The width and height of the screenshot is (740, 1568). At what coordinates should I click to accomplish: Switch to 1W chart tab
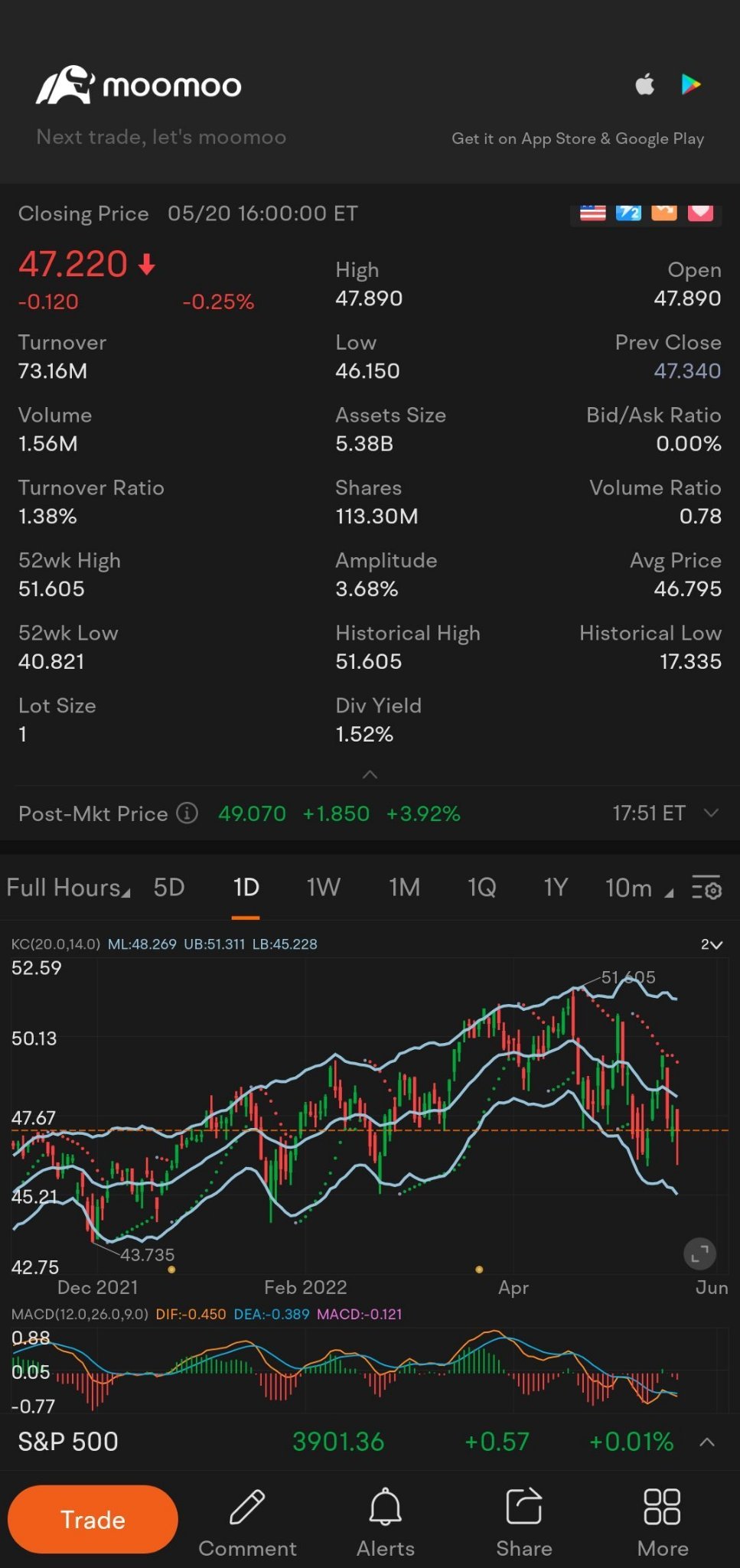tap(324, 888)
